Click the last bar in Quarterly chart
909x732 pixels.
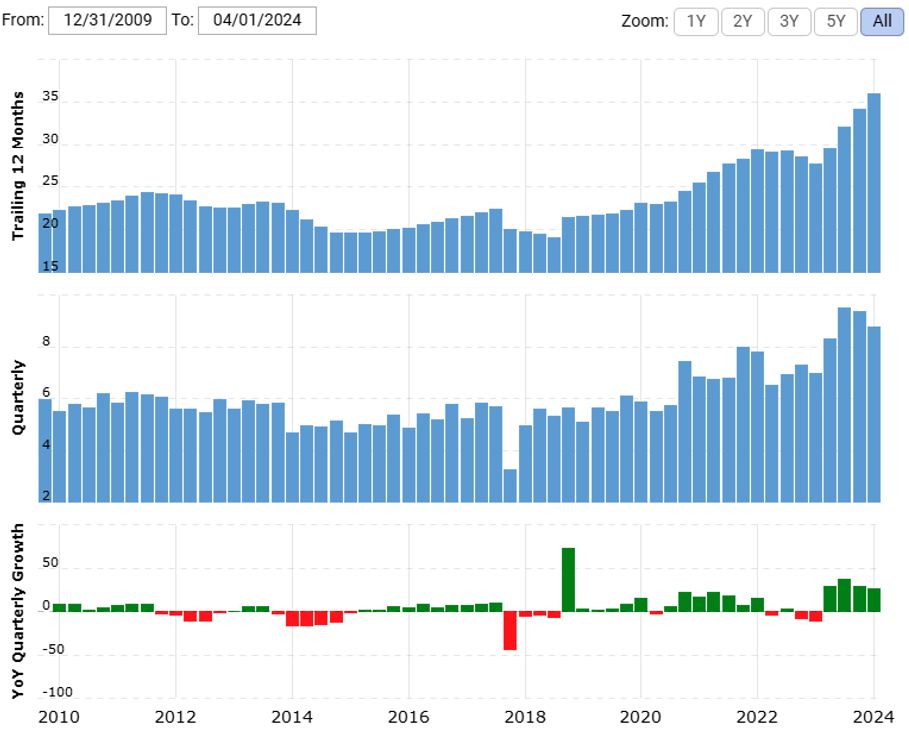click(x=873, y=414)
